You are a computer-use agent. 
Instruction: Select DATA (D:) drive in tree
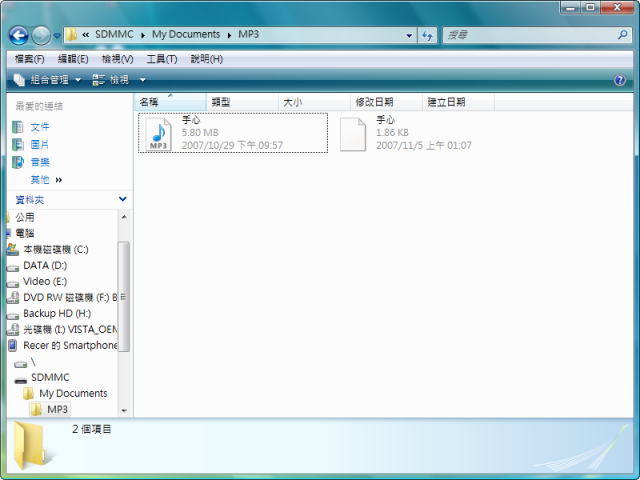click(45, 265)
